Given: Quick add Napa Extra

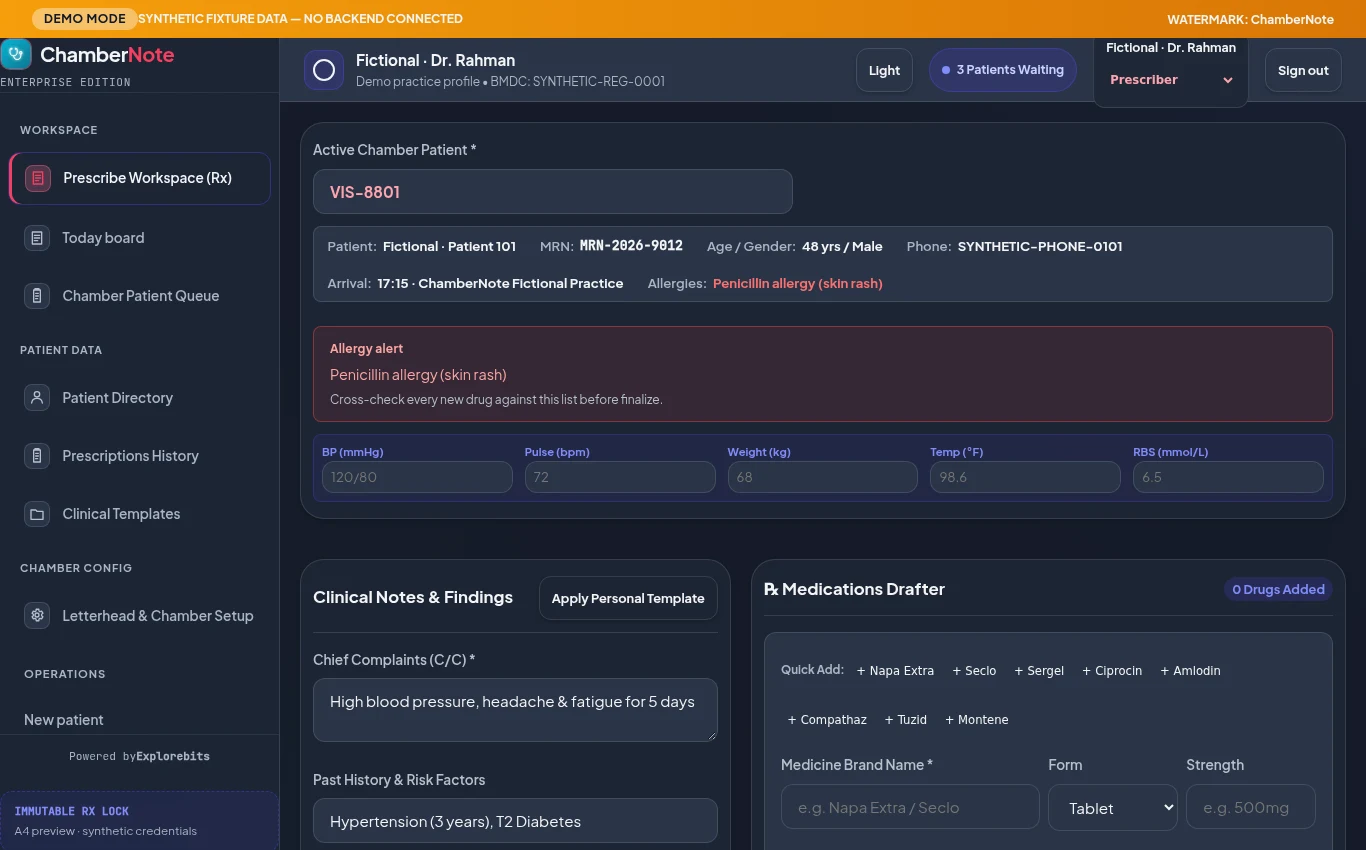Looking at the screenshot, I should (x=895, y=671).
